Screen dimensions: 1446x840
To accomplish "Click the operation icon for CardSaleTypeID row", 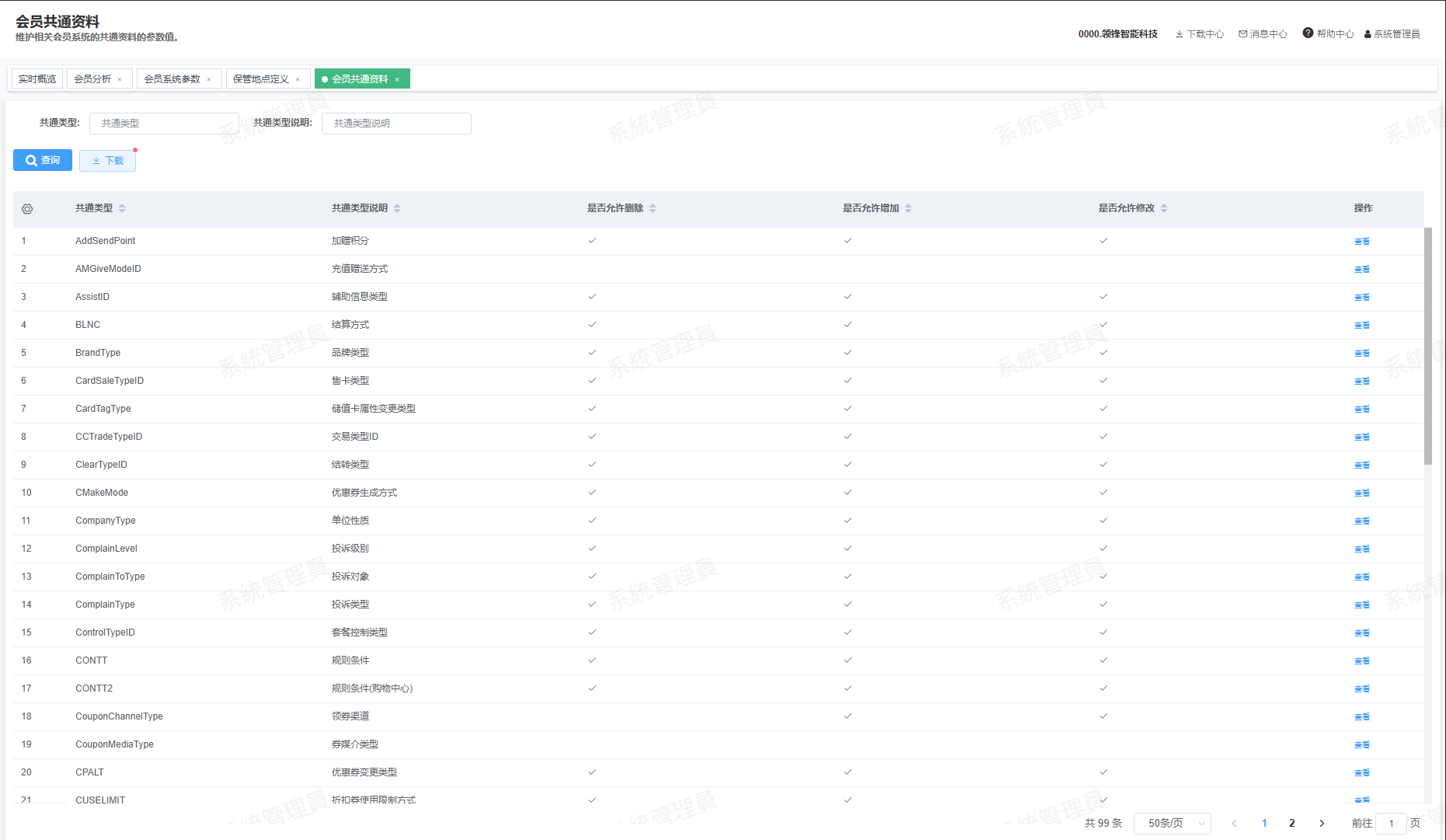I will 1362,381.
